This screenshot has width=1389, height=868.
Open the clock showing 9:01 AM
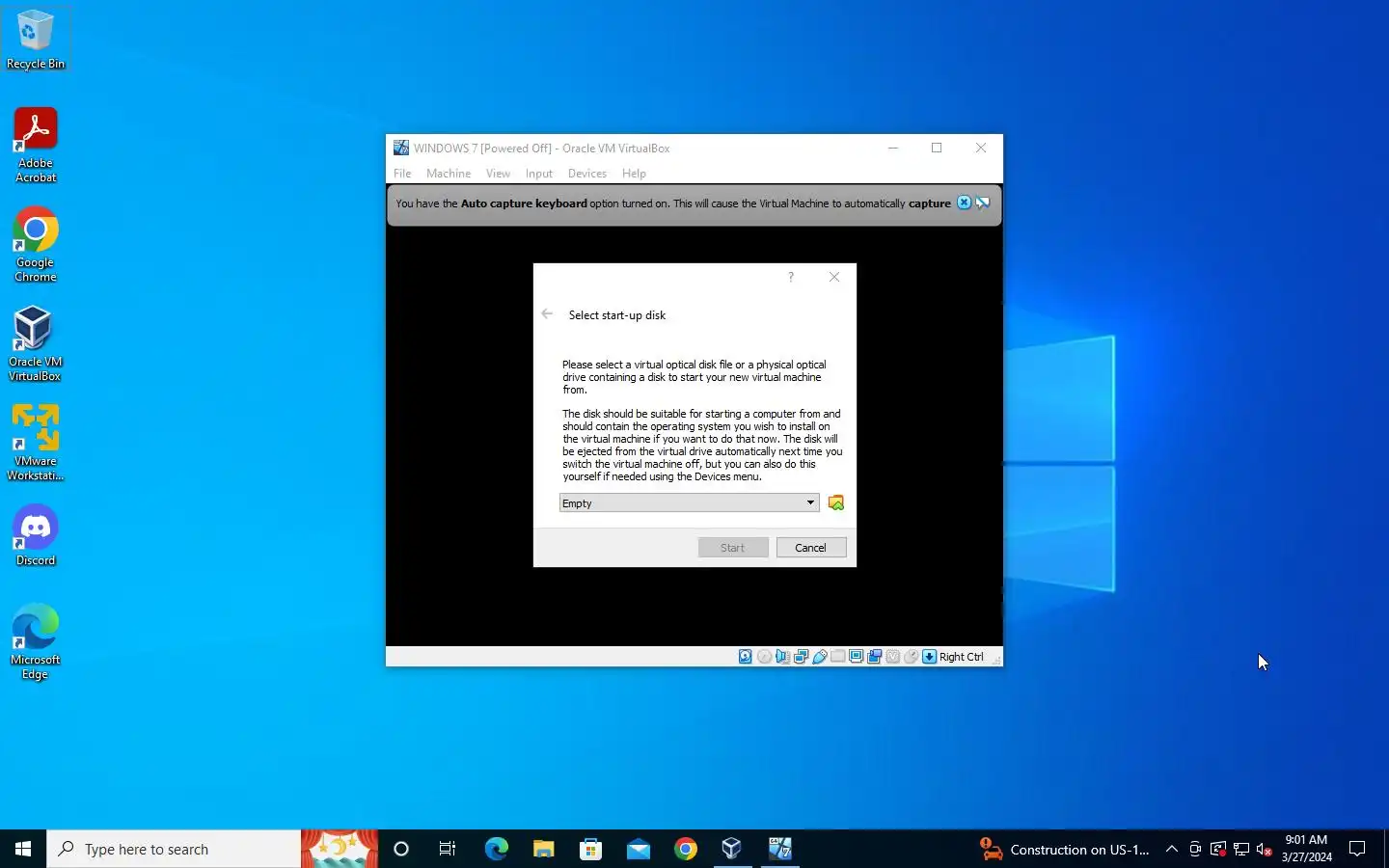[x=1306, y=849]
